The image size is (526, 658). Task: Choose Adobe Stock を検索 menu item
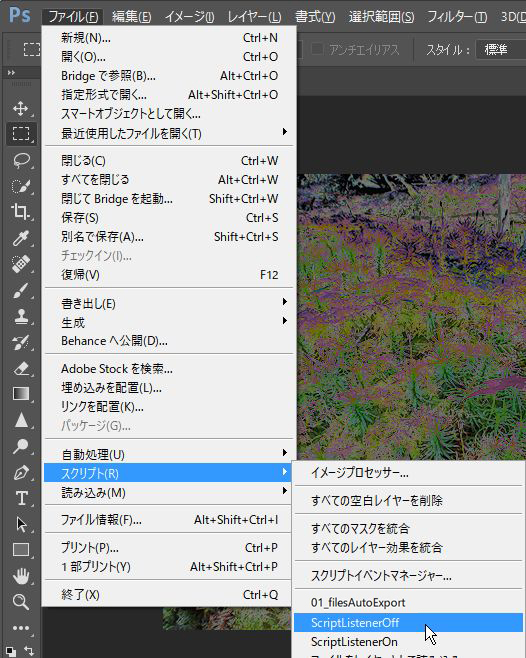[170, 369]
